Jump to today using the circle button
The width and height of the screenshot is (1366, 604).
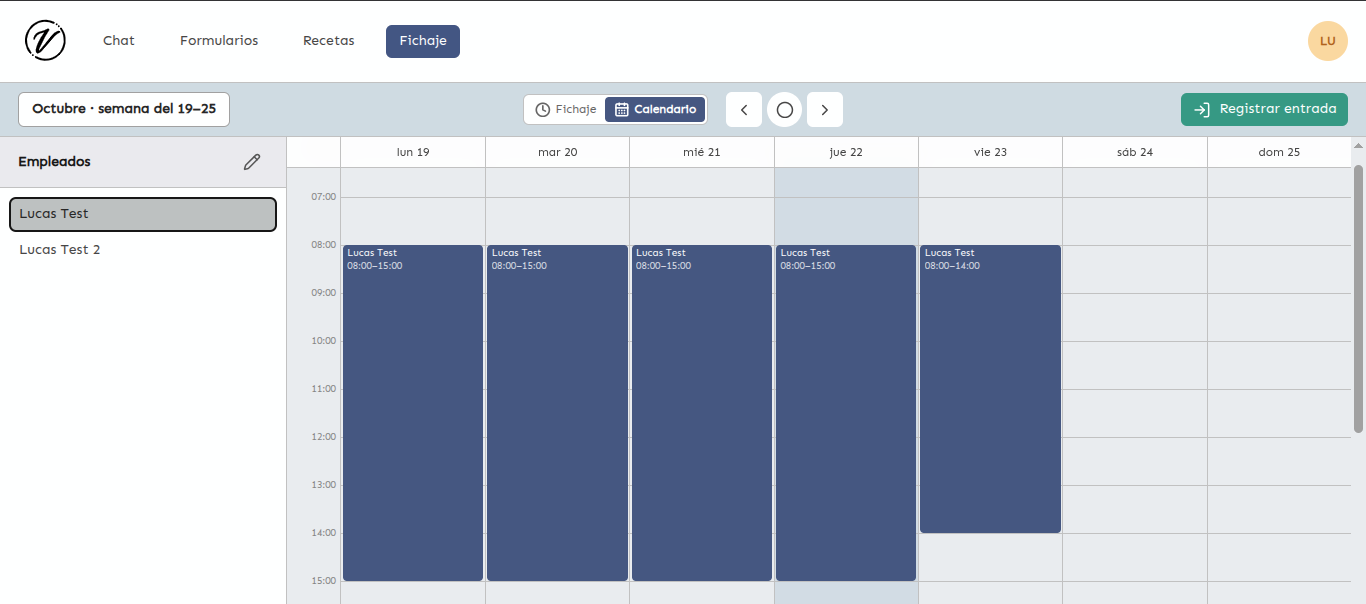[785, 110]
